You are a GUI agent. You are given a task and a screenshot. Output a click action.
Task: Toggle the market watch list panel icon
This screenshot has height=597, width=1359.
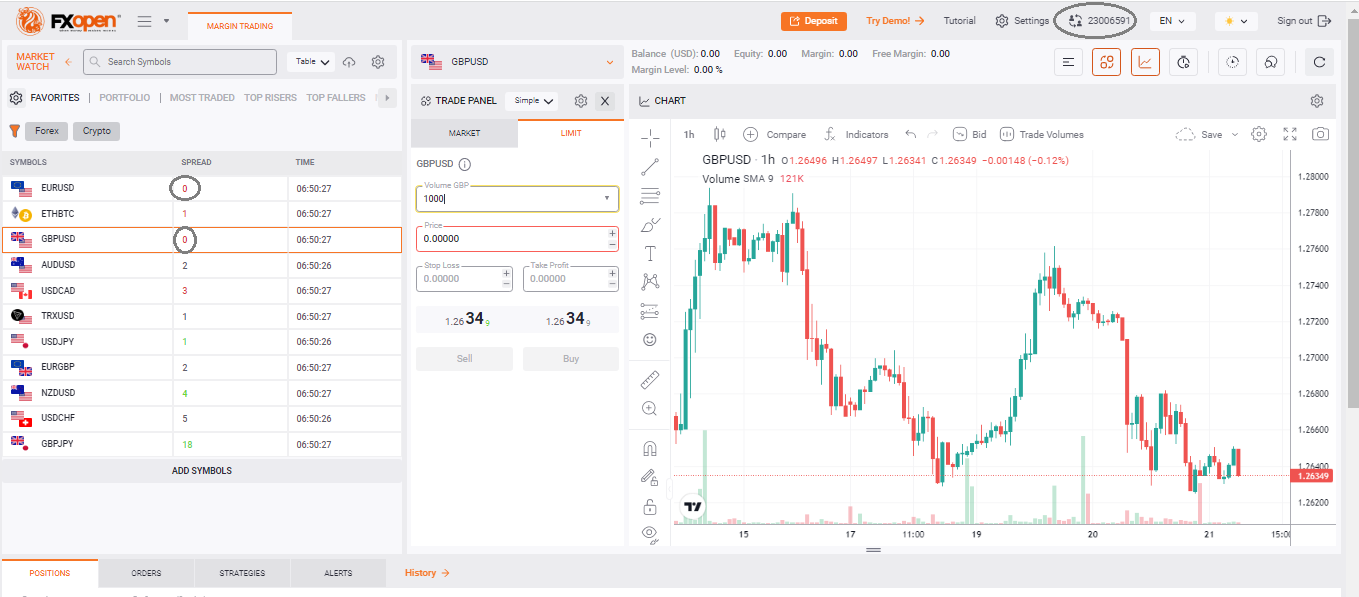[1069, 62]
